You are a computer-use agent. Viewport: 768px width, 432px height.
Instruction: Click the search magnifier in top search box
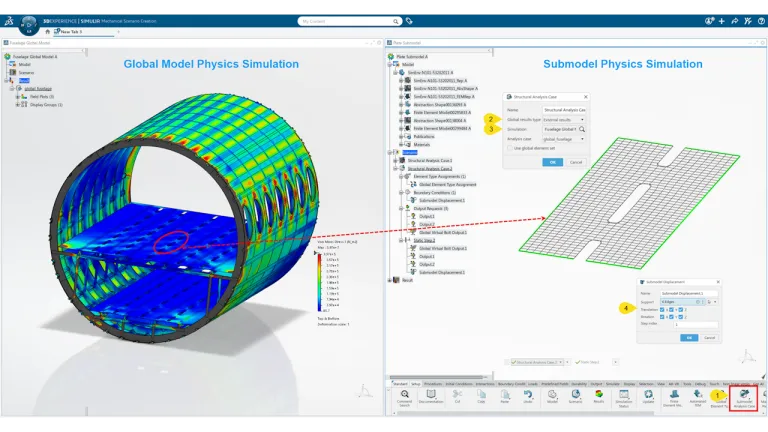395,22
